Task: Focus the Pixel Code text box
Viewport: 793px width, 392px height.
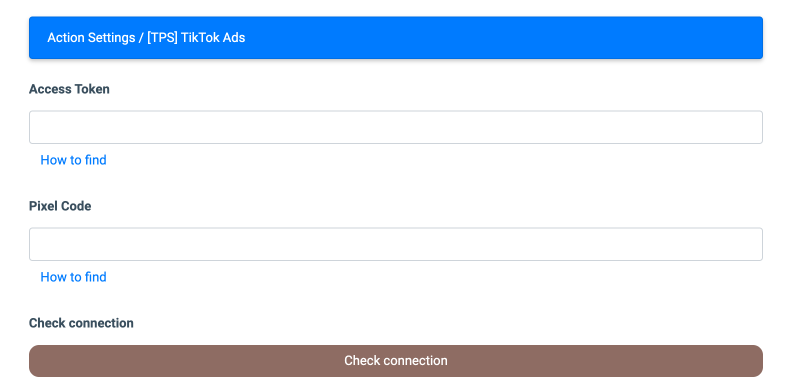Action: pyautogui.click(x=395, y=244)
